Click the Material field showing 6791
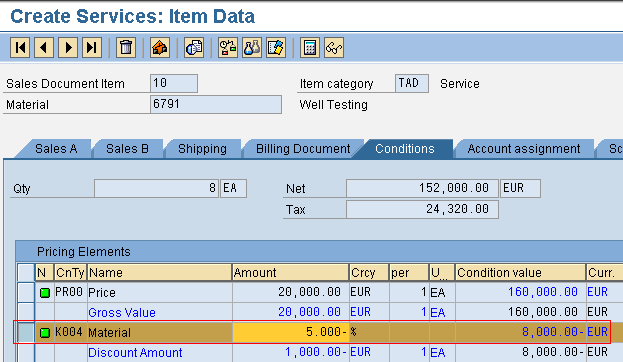623x362 pixels. (x=216, y=104)
